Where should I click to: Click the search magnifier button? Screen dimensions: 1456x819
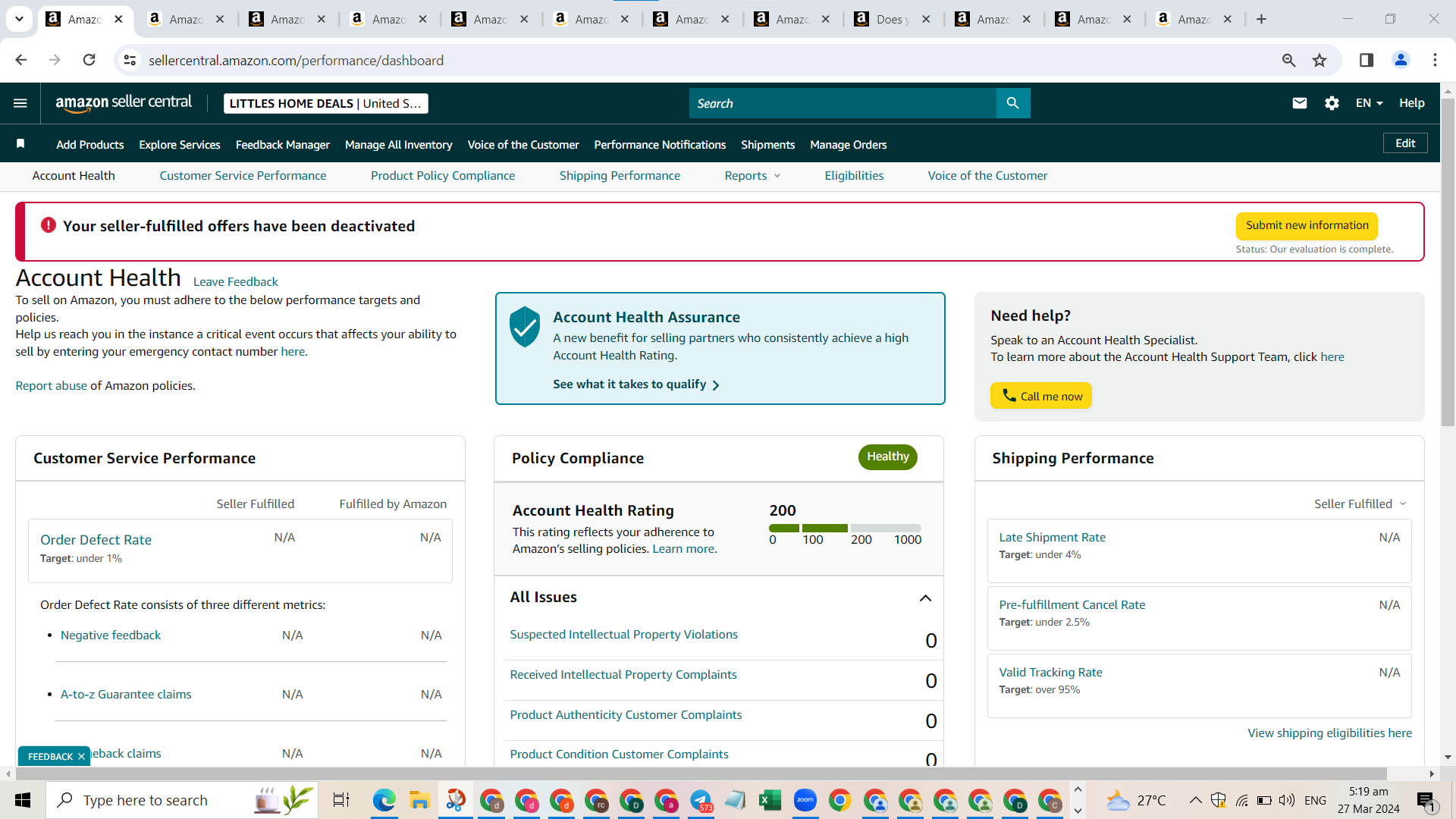[1012, 103]
